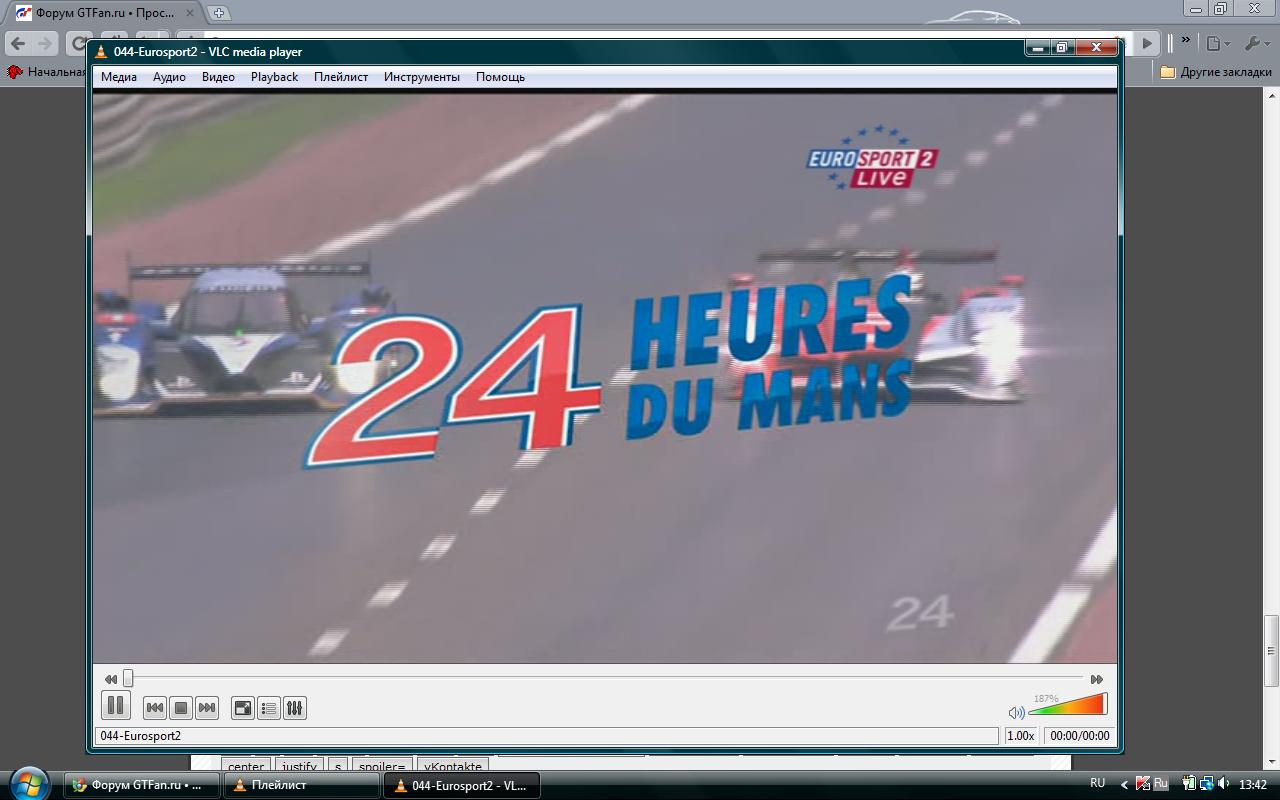
Task: Open the Инструменты menu
Action: [422, 77]
